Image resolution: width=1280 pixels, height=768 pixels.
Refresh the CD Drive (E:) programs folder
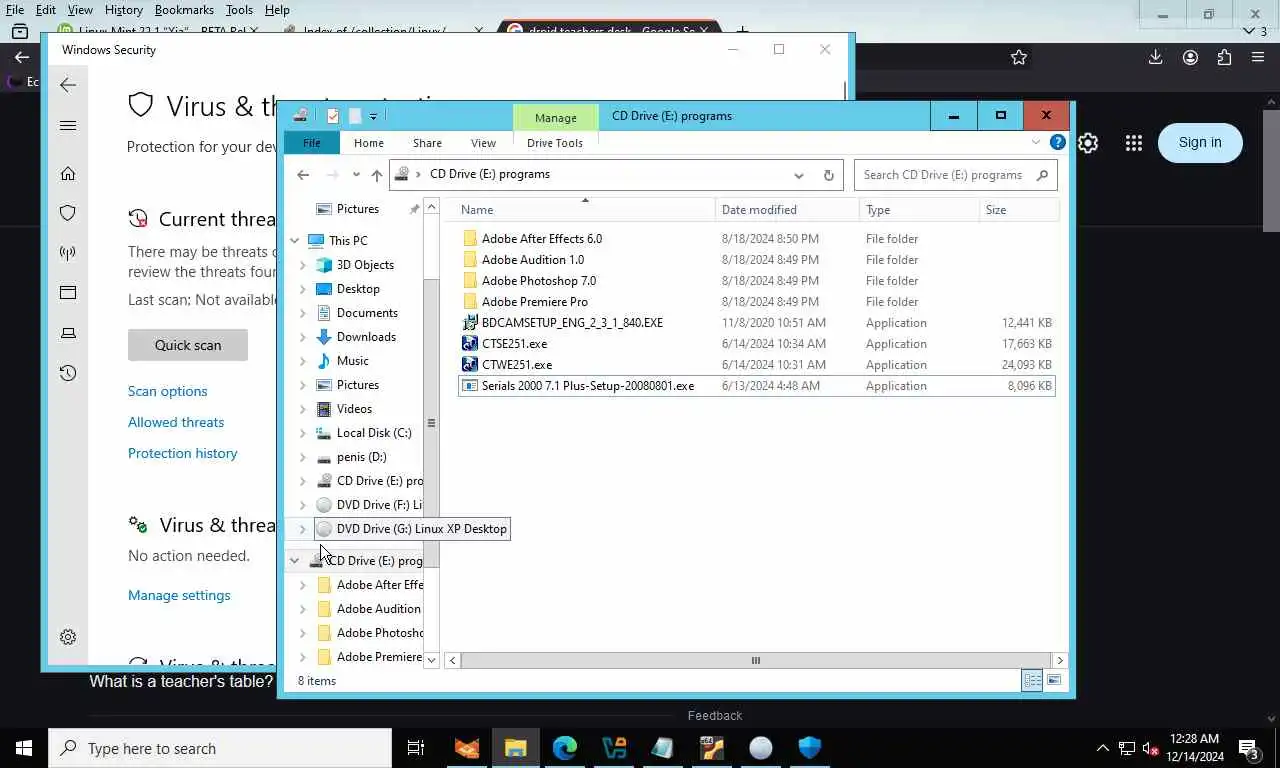(x=828, y=175)
